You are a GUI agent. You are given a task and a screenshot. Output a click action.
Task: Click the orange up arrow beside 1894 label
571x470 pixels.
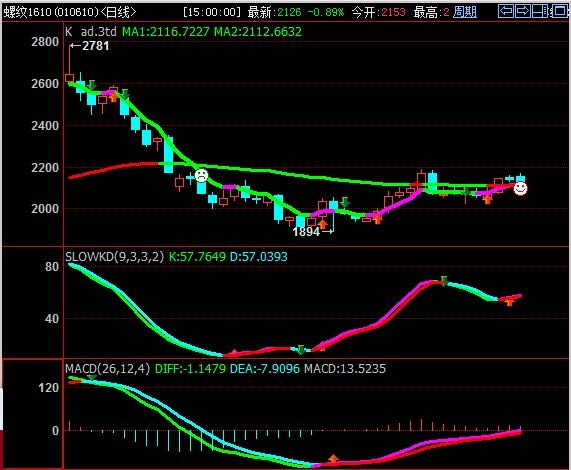pos(323,224)
